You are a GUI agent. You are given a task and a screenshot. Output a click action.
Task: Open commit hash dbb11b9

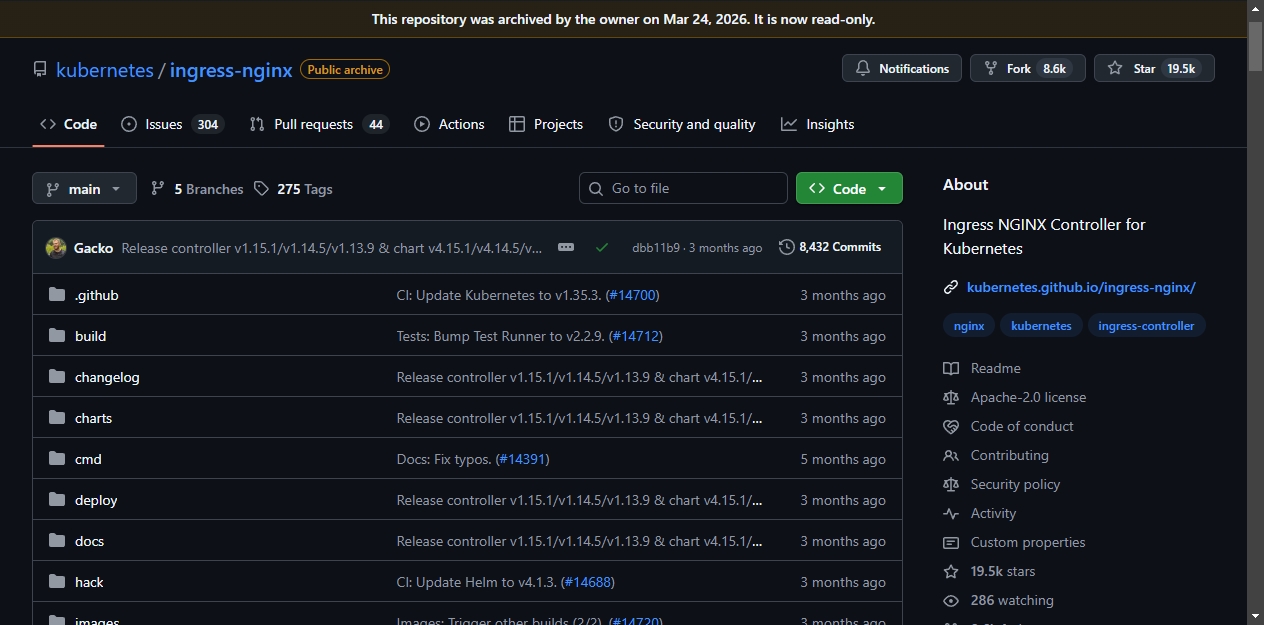point(656,248)
